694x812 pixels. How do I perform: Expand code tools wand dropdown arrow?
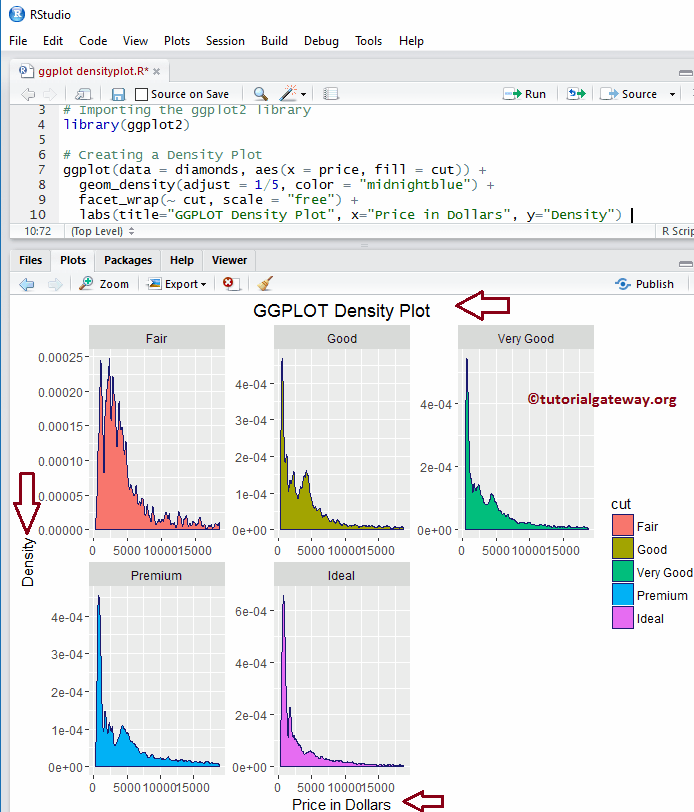(x=303, y=94)
